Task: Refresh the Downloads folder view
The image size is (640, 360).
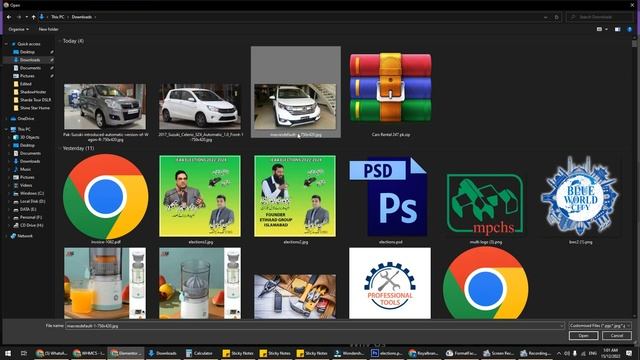Action: [556, 17]
